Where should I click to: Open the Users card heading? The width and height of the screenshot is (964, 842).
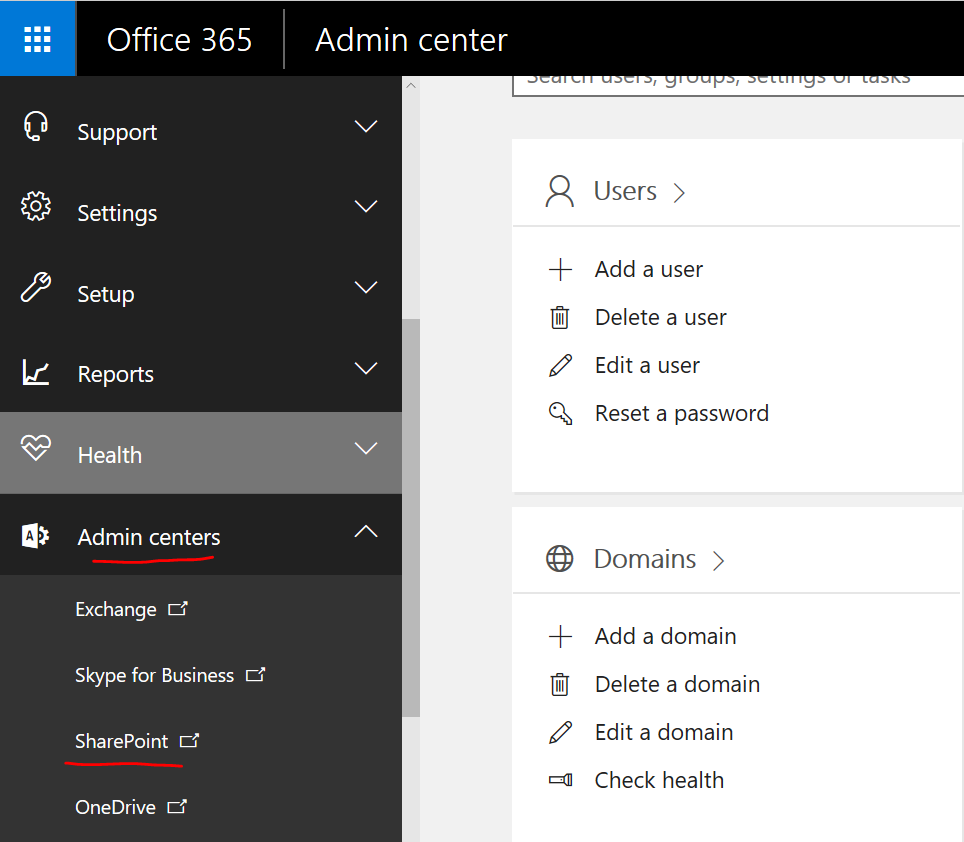pyautogui.click(x=625, y=191)
